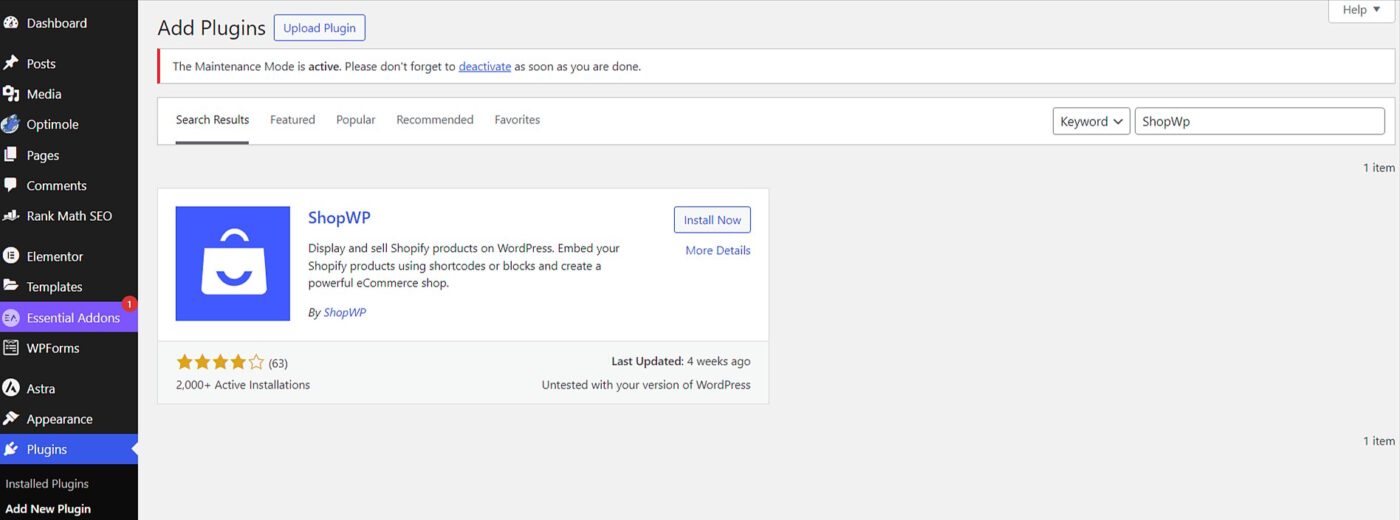This screenshot has height=520, width=1400.
Task: Open the Installed Plugins submenu
Action: point(47,484)
